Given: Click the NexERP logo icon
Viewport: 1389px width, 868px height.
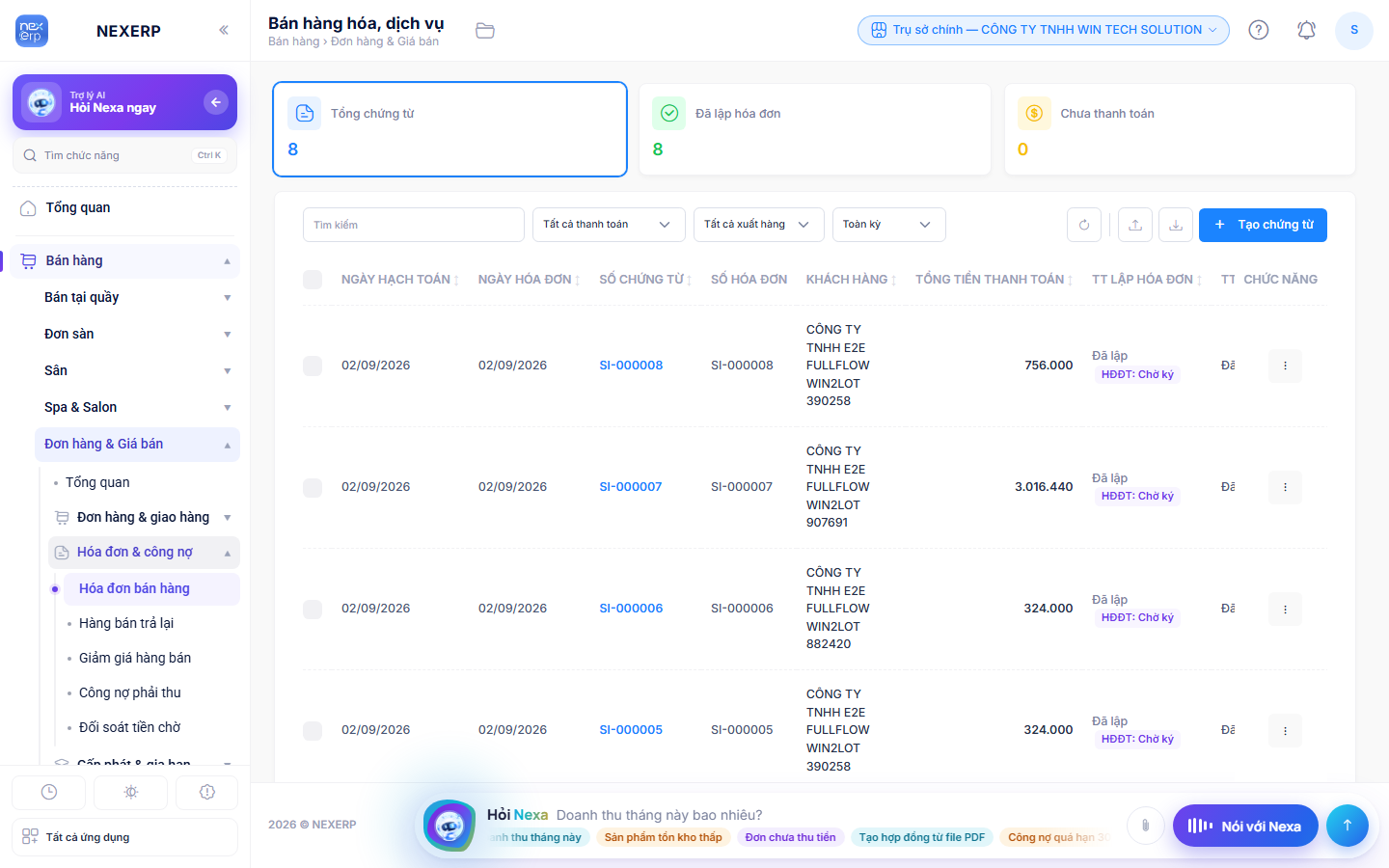Looking at the screenshot, I should pos(32,31).
